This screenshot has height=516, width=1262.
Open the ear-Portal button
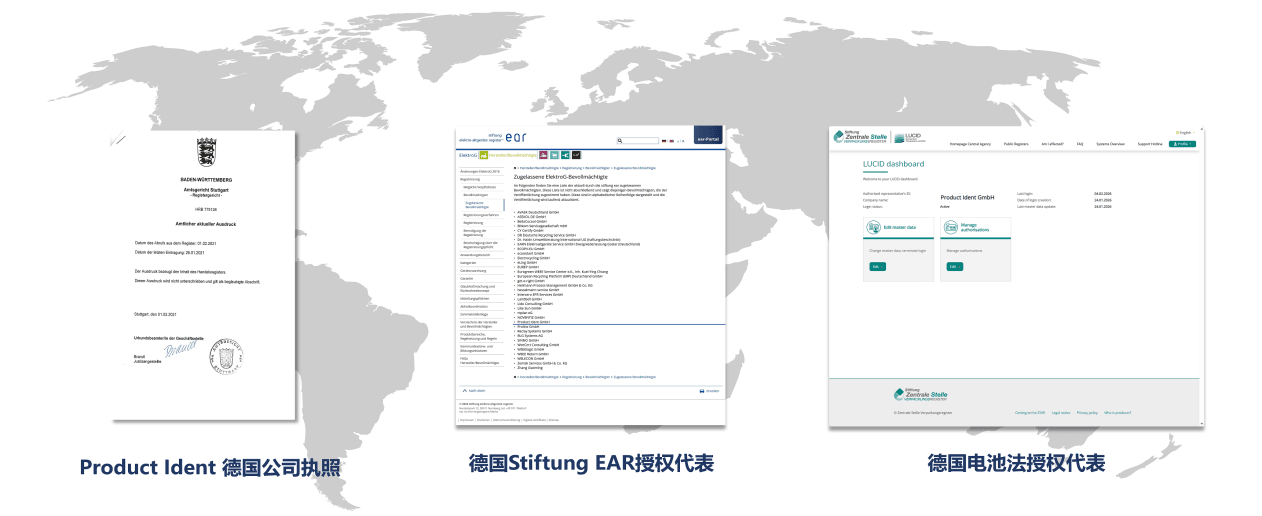(707, 141)
